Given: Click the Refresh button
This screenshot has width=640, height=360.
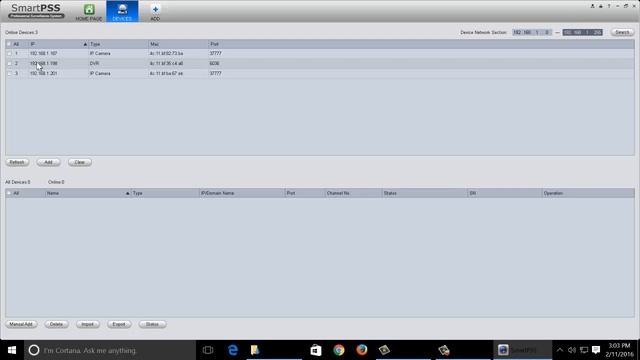Looking at the screenshot, I should [17, 162].
